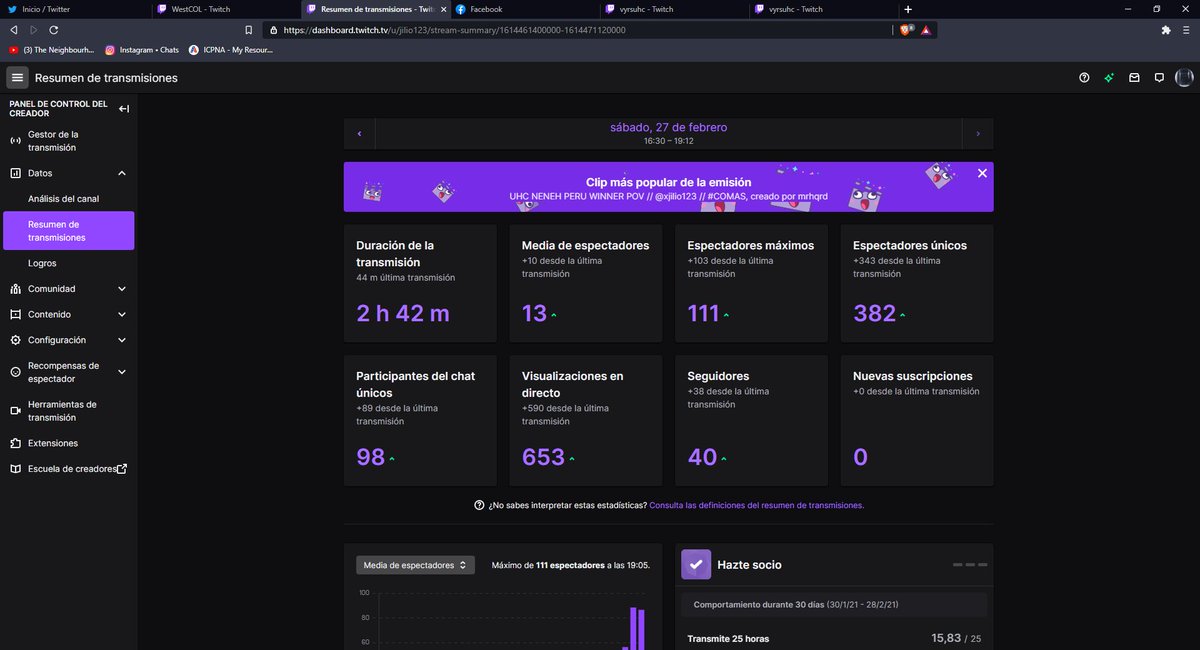This screenshot has width=1200, height=650.
Task: Click the help icon beside the statistics question
Action: coord(479,505)
